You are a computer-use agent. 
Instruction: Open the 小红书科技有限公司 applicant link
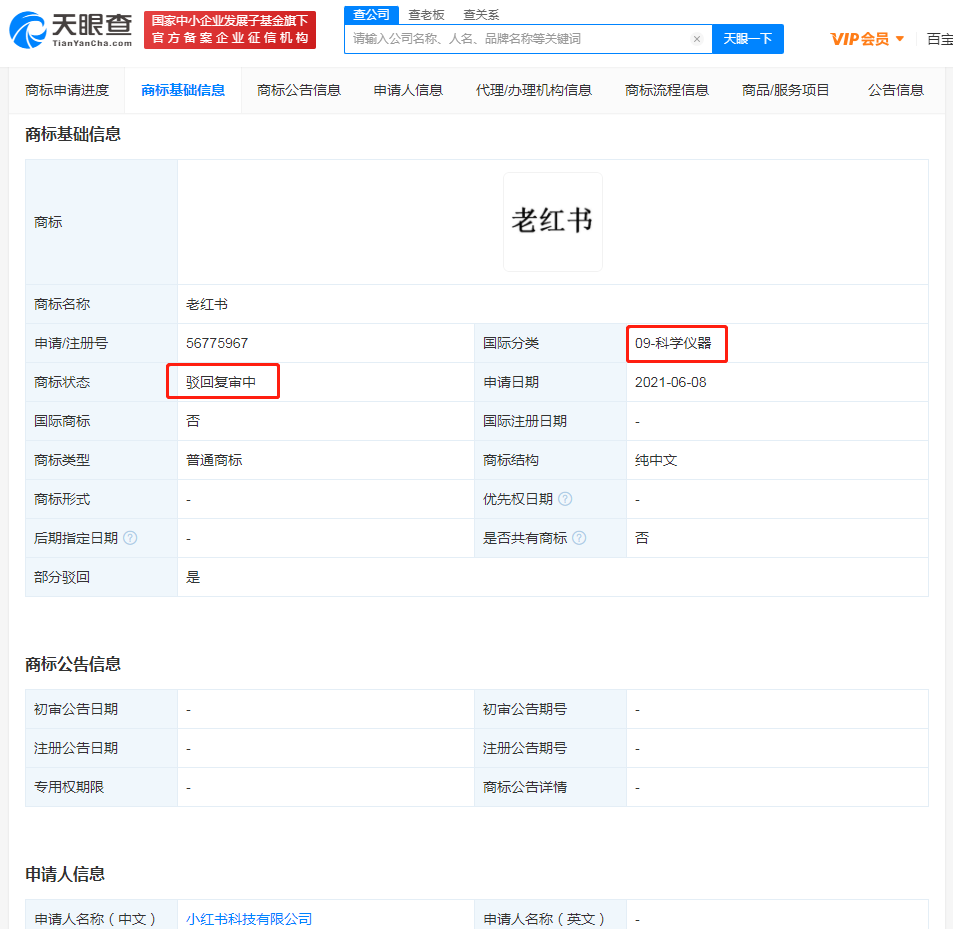pos(249,918)
